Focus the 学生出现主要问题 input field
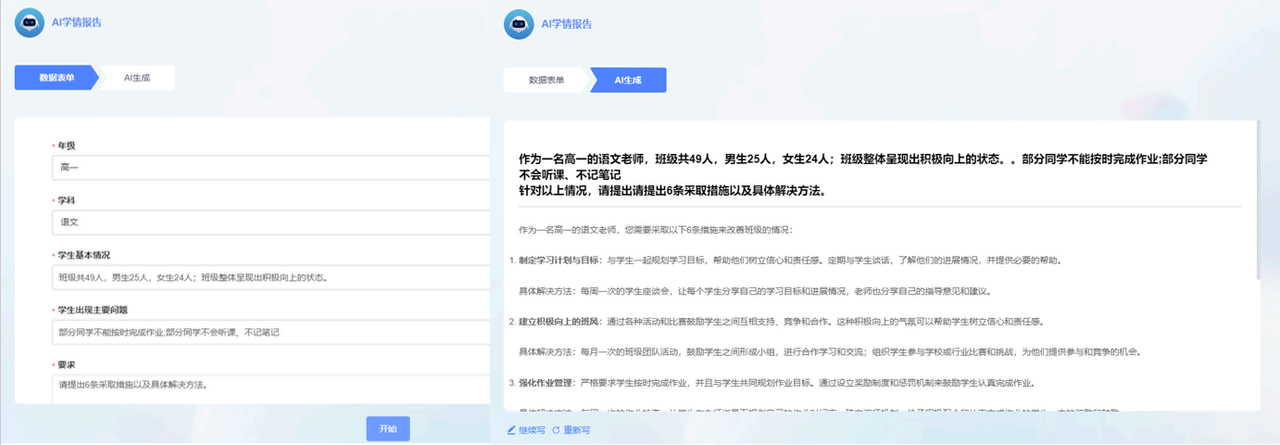The width and height of the screenshot is (1280, 445). [x=270, y=332]
